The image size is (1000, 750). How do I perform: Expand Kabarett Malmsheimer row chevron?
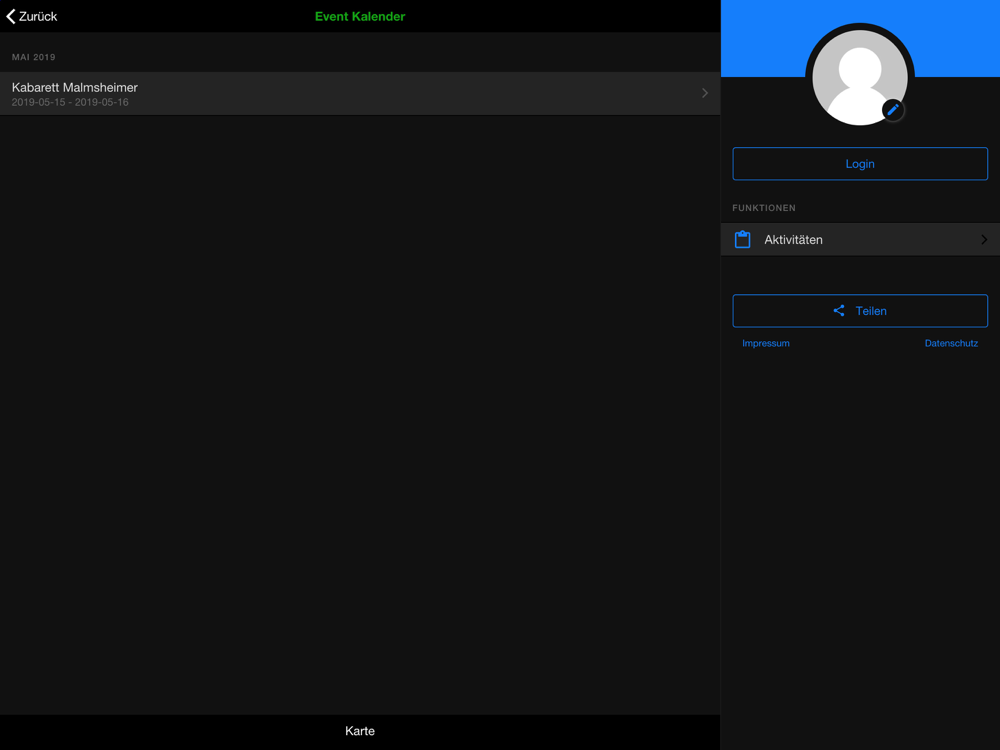705,93
